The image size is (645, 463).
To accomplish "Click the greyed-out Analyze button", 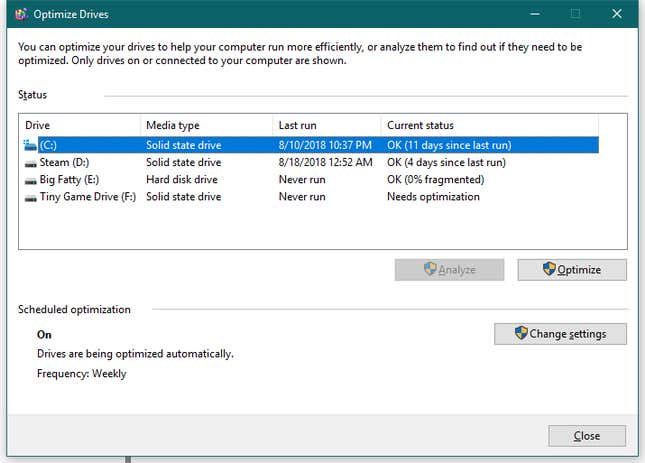I will coord(449,270).
